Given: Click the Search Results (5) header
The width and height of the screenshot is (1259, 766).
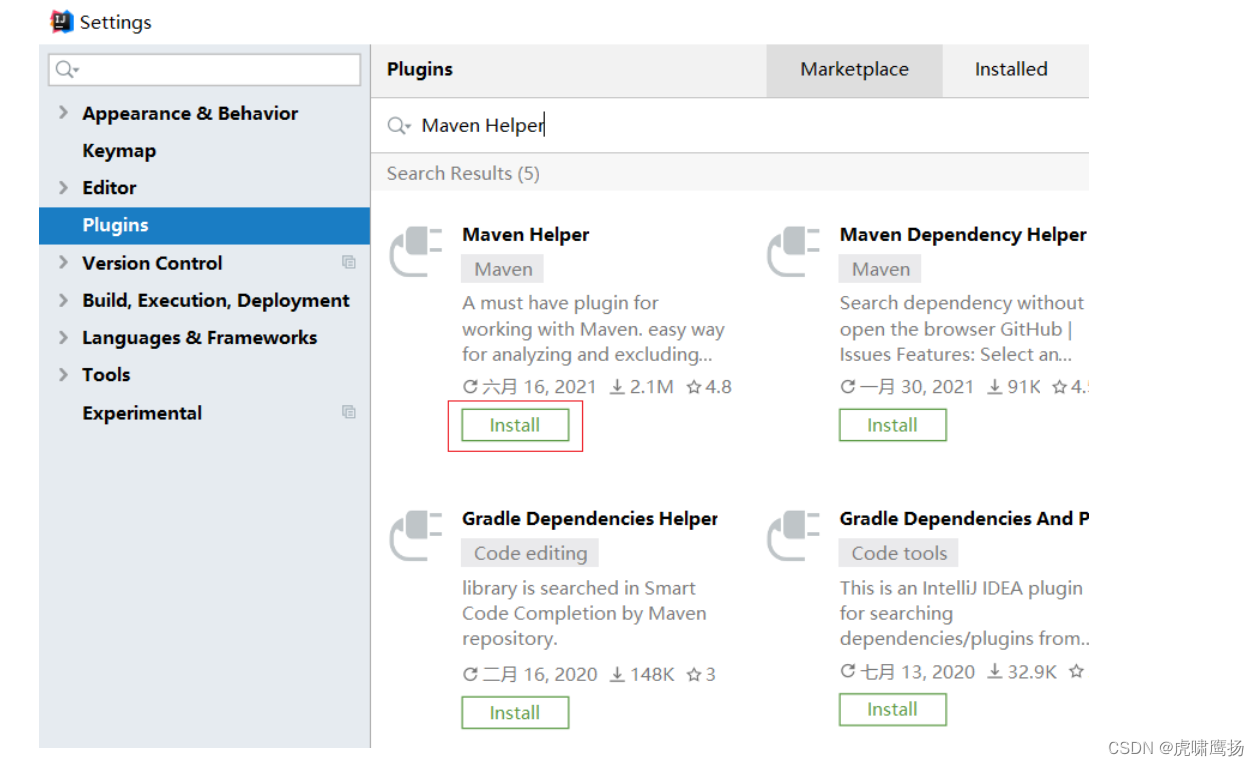Looking at the screenshot, I should (x=463, y=173).
